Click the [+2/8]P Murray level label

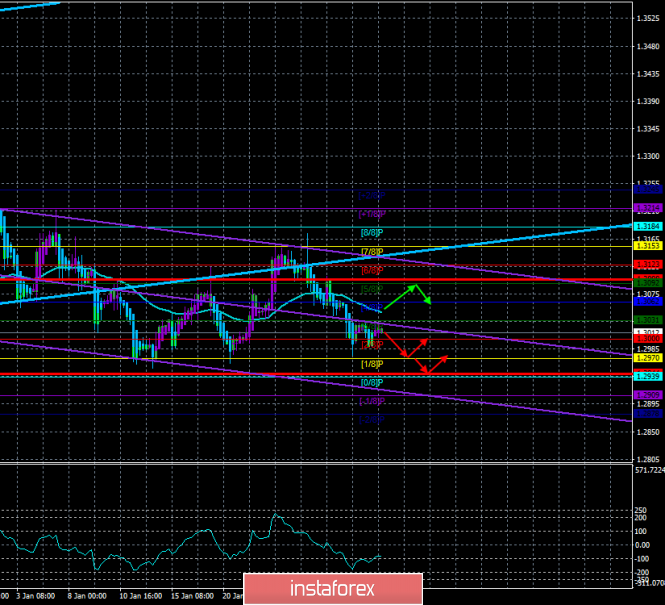372,195
